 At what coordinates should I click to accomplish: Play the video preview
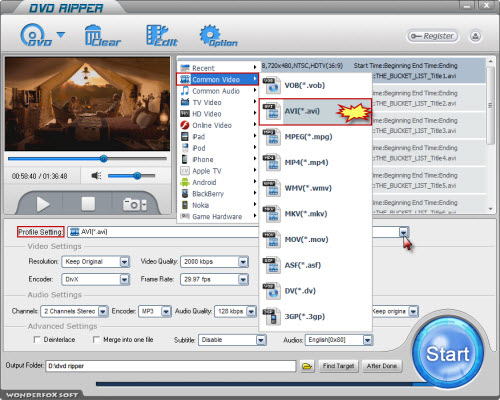coord(42,204)
